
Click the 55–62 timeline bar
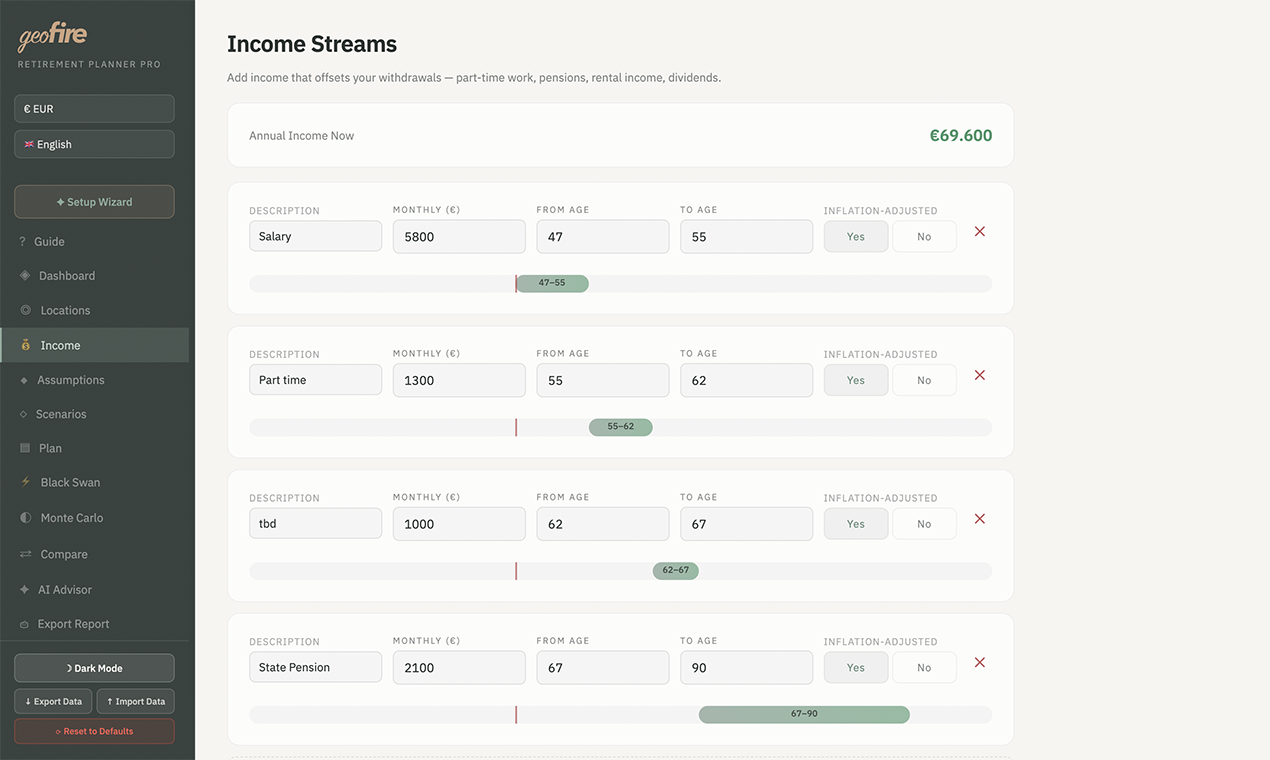click(x=621, y=427)
